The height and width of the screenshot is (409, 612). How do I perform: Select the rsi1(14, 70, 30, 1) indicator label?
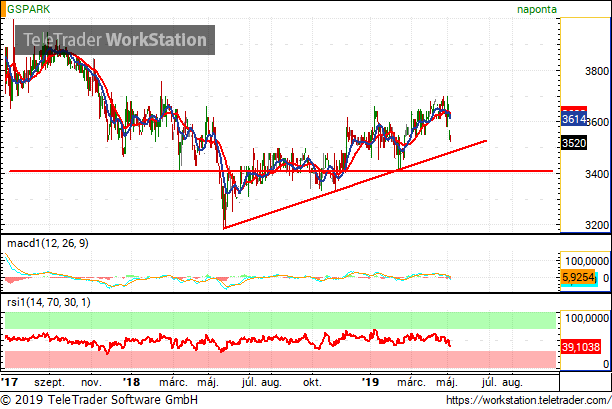[x=49, y=302]
